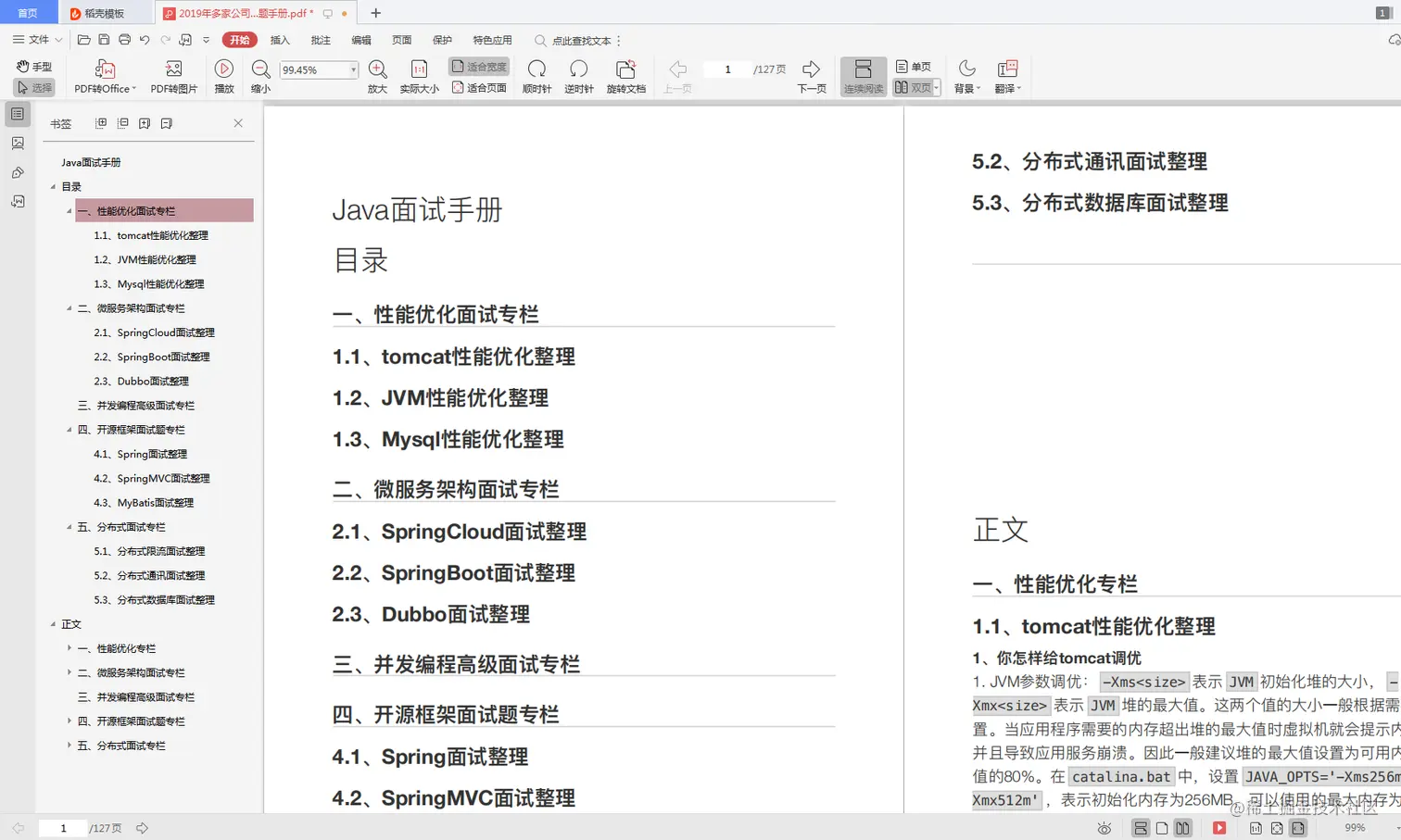1401x840 pixels.
Task: Switch to the 特色应用 ribbon tab
Action: 492,40
